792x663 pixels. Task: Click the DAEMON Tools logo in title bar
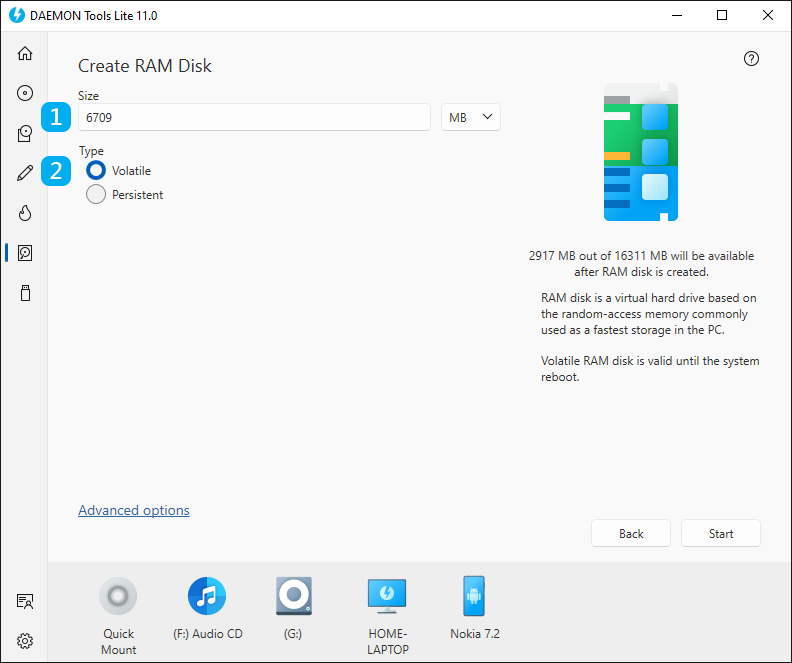tap(17, 15)
